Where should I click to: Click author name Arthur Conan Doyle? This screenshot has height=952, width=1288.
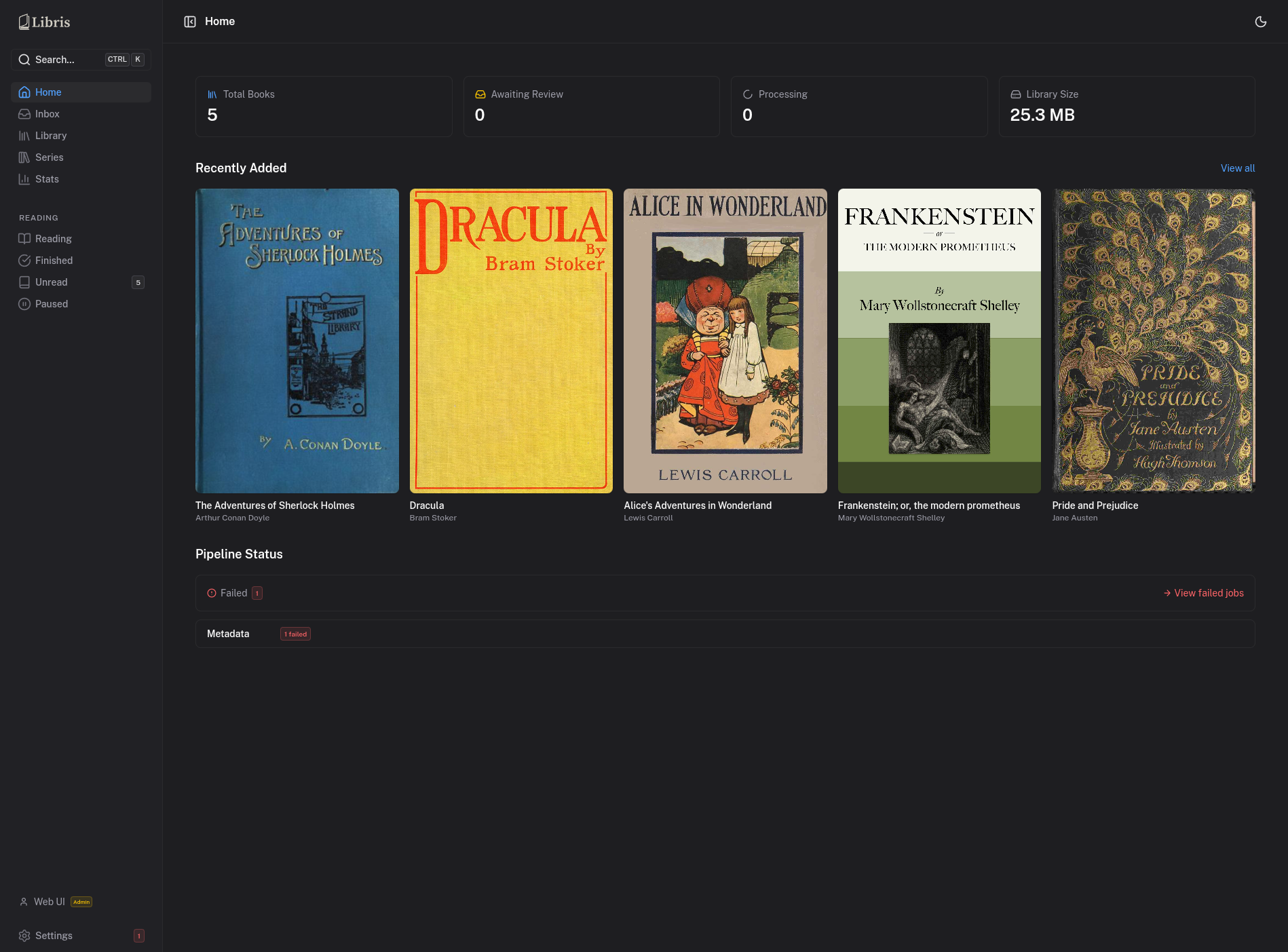coord(232,518)
